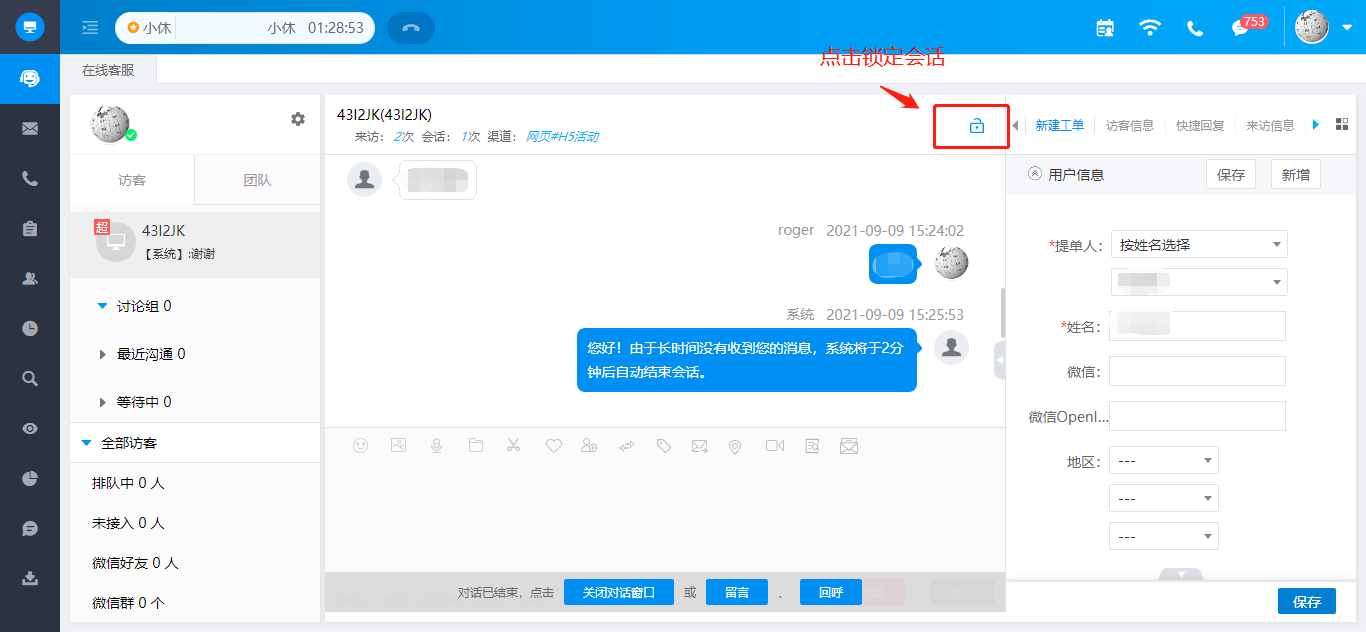Click the hang-up phone button in header
Image resolution: width=1366 pixels, height=632 pixels.
[410, 28]
